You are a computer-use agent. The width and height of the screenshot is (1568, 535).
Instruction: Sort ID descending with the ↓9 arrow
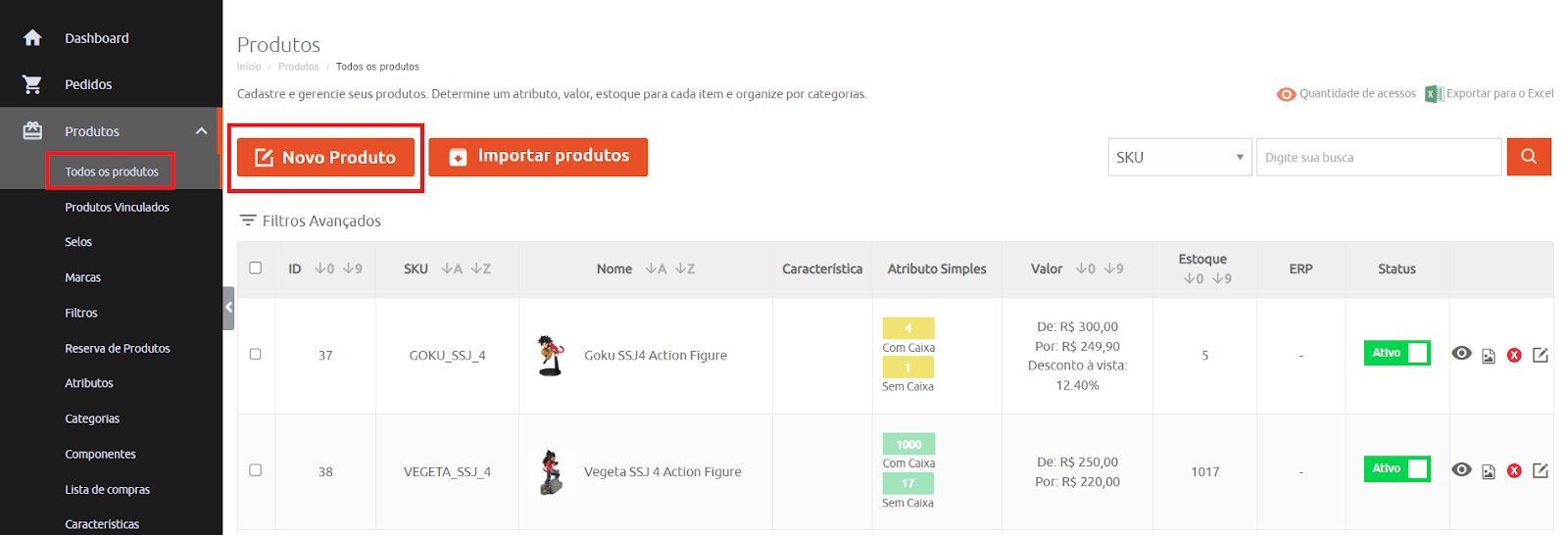pos(352,268)
